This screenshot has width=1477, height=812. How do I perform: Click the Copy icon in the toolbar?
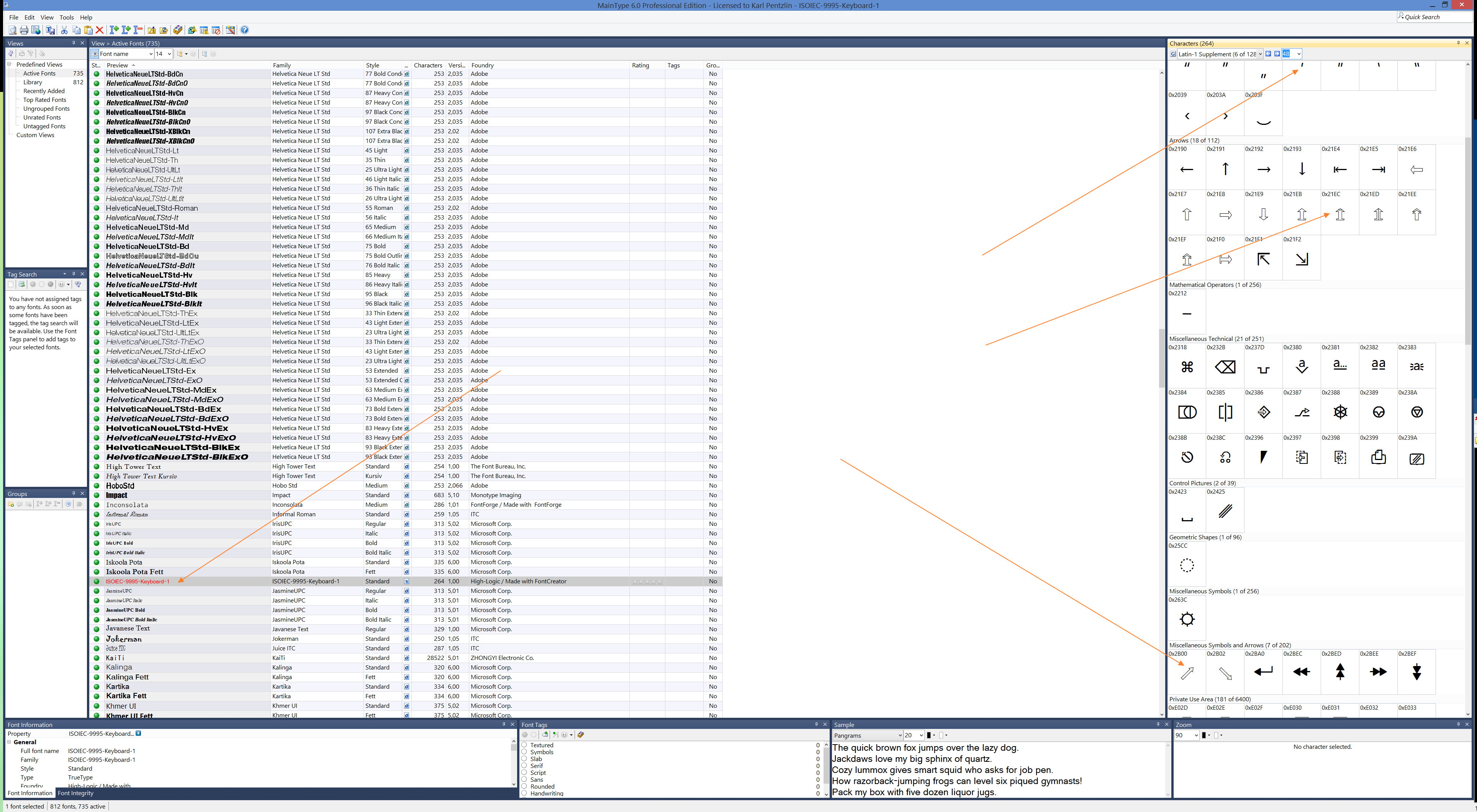click(77, 30)
